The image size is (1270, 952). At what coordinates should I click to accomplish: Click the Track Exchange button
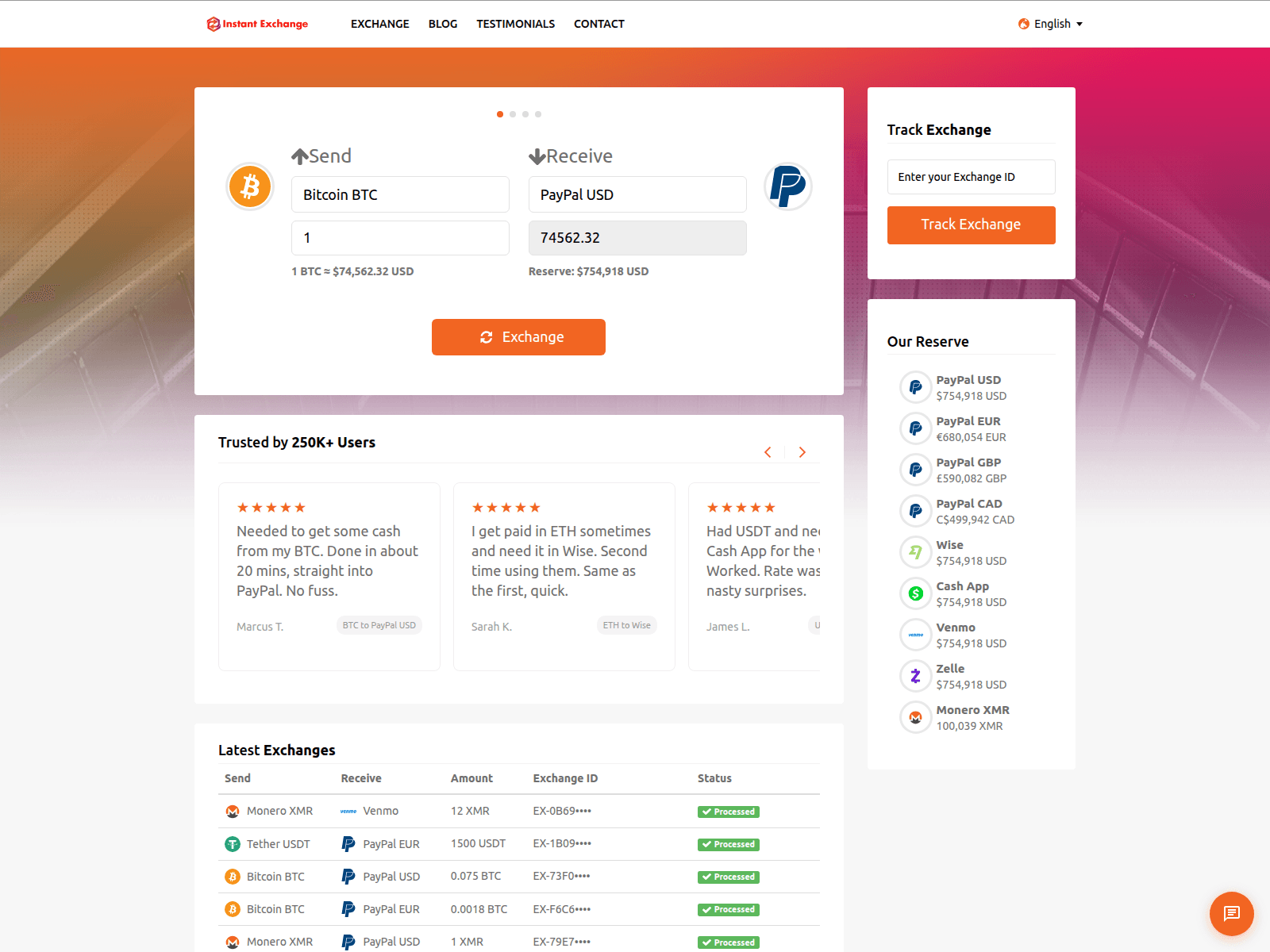tap(971, 225)
